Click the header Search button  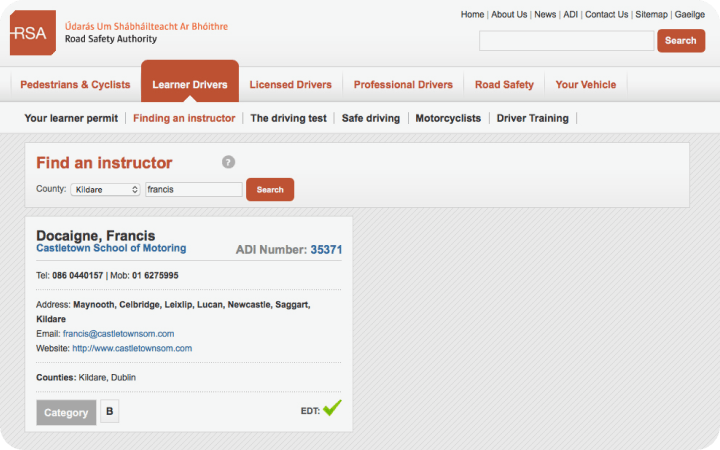(681, 40)
